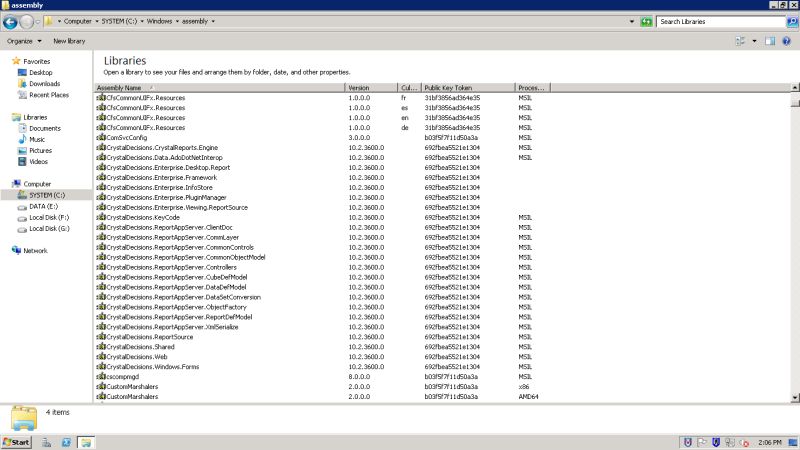Select CrystalDecisions.Web assembly icon
800x450 pixels.
point(101,357)
